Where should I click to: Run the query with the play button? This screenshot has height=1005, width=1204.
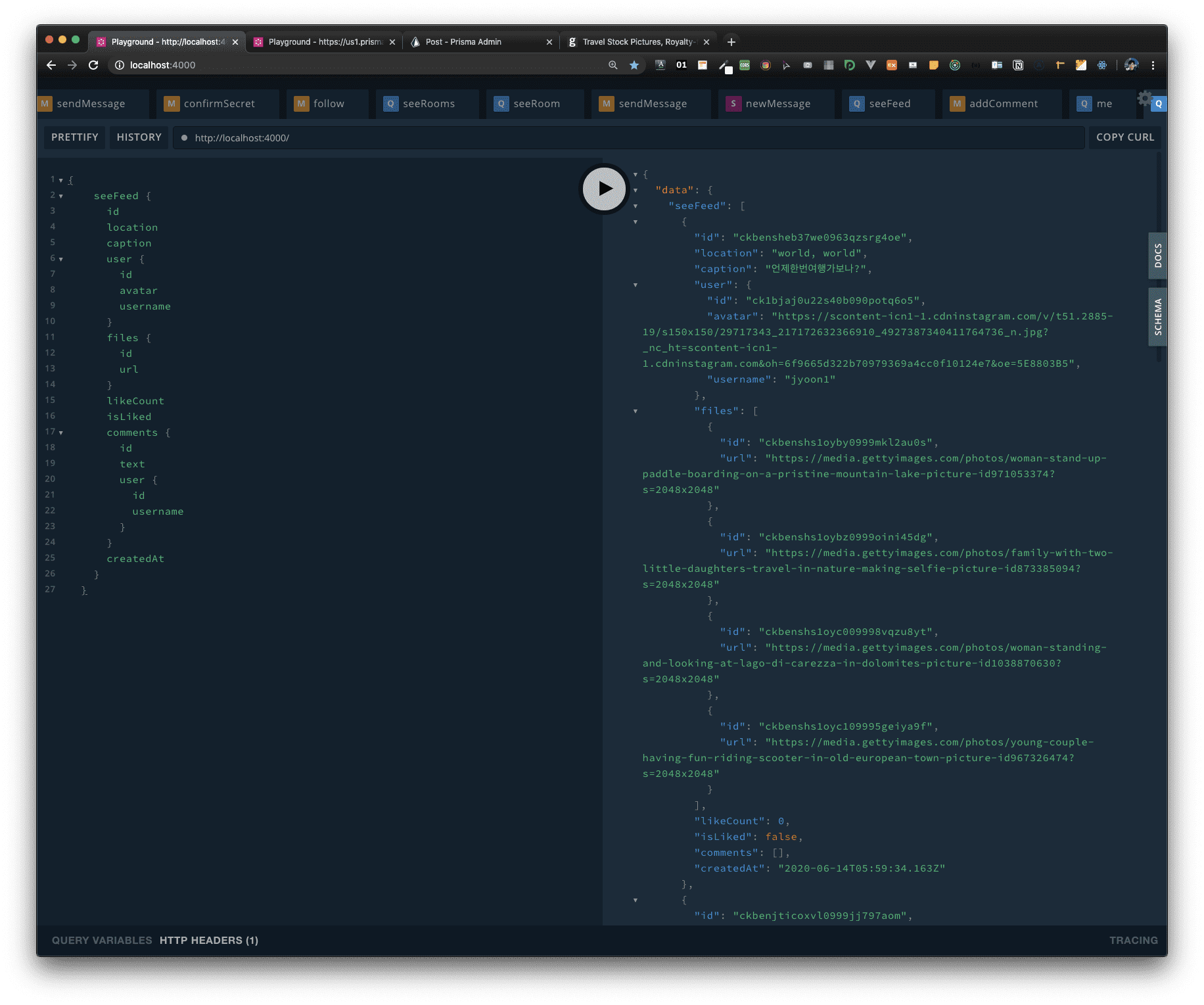tap(604, 189)
